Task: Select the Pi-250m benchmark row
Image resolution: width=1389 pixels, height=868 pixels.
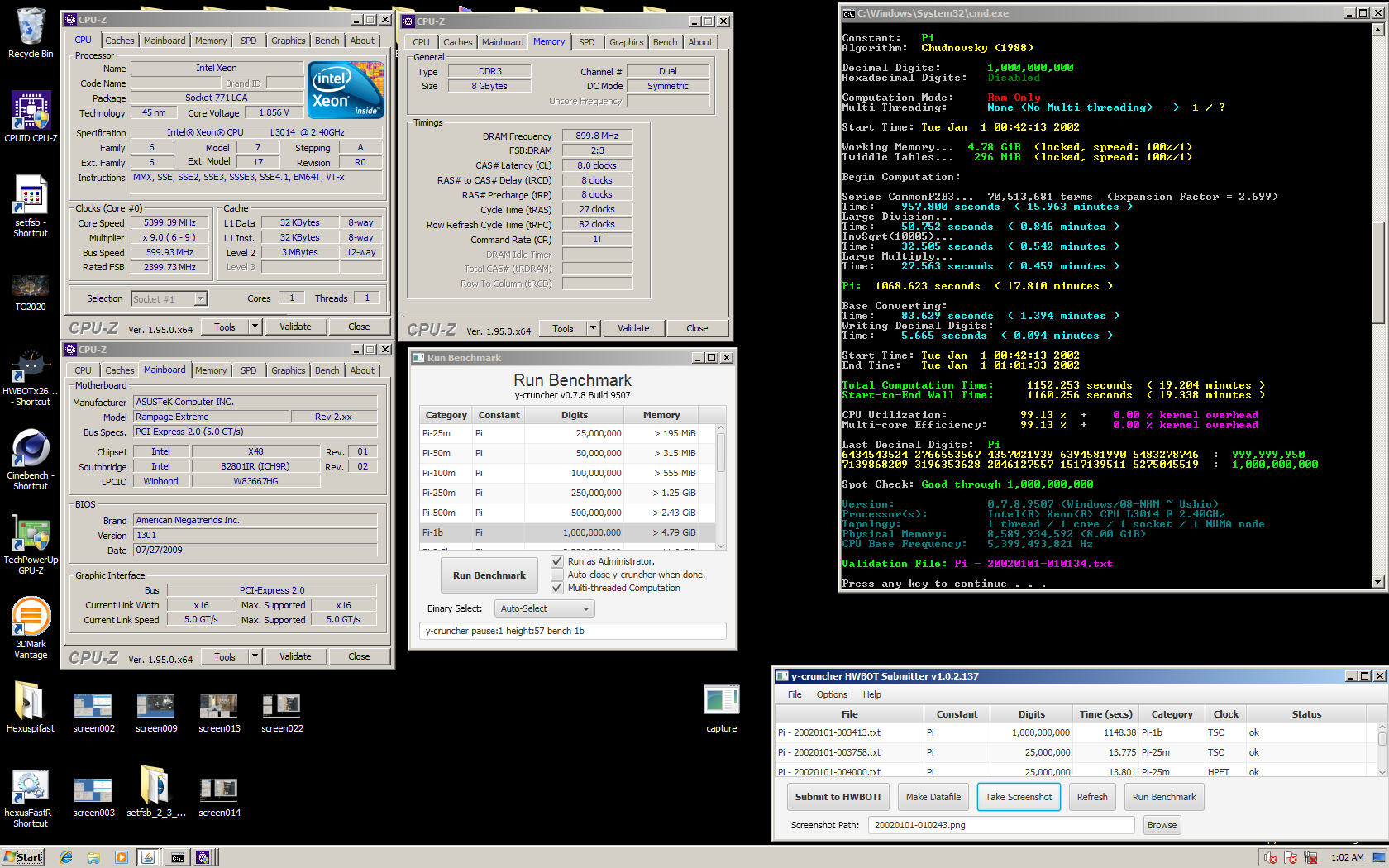Action: pyautogui.click(x=567, y=493)
